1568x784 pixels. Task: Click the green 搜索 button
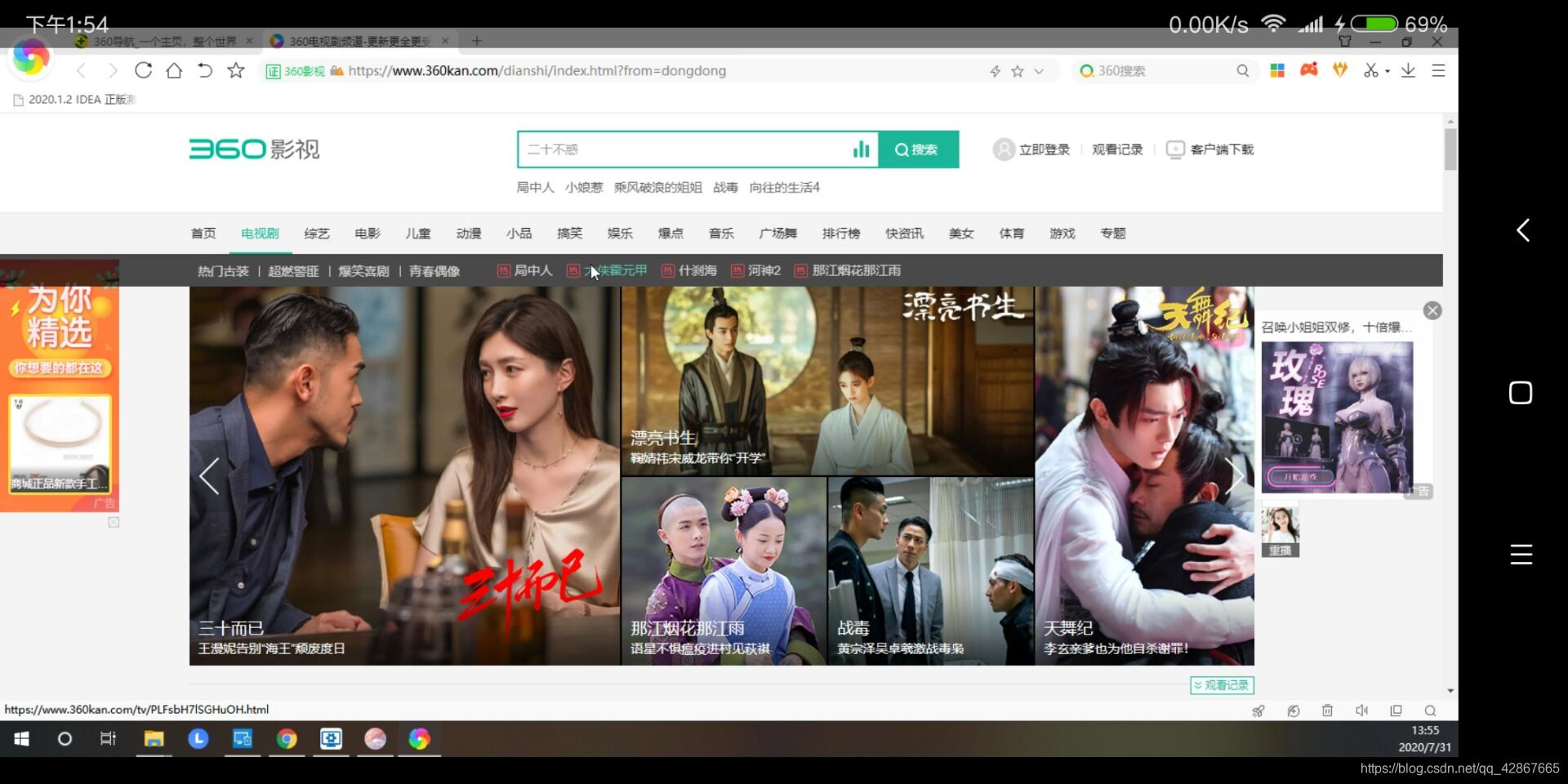[918, 149]
